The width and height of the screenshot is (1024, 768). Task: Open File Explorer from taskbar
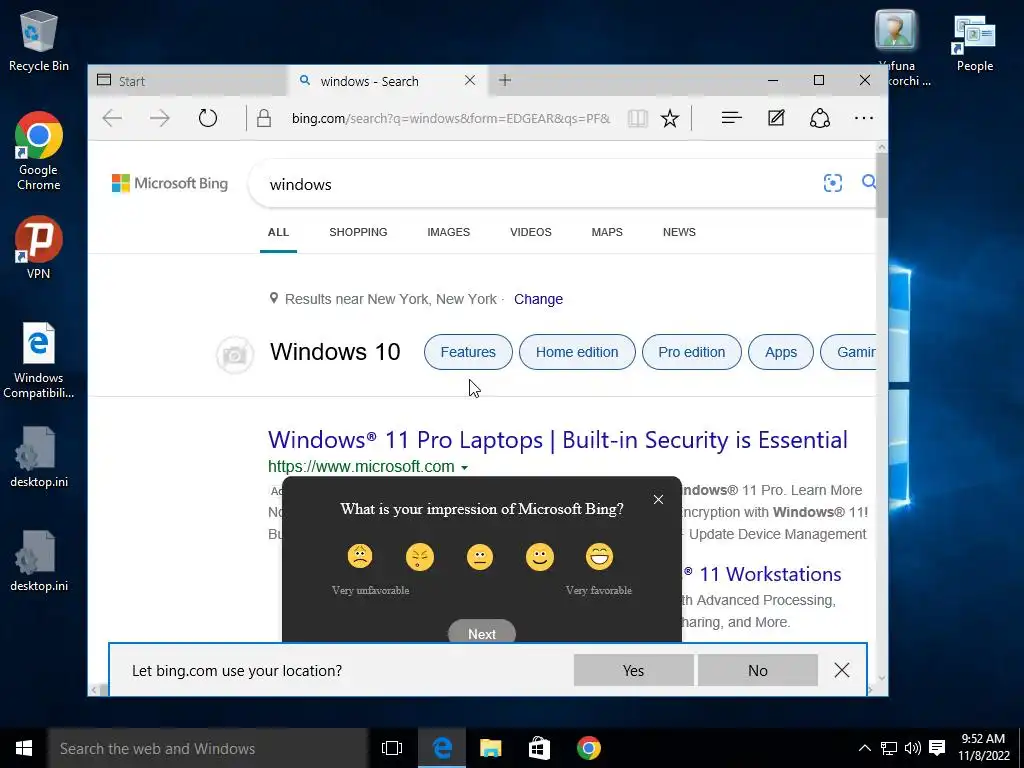490,748
